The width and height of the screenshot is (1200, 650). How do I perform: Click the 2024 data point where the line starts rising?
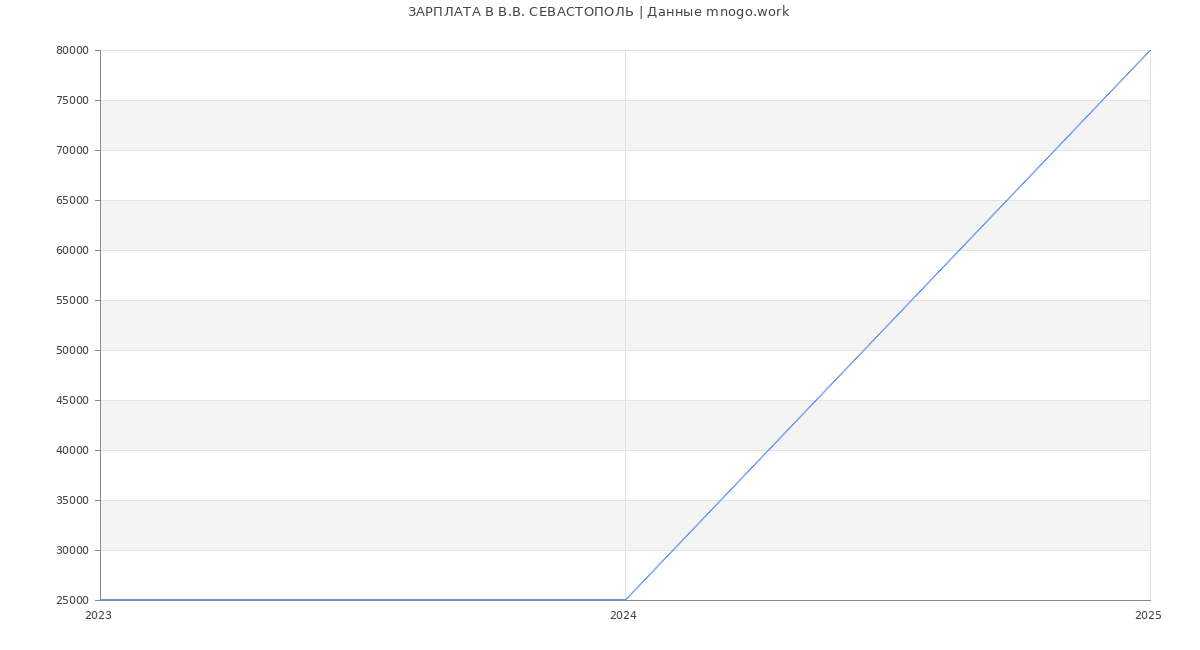click(x=625, y=600)
